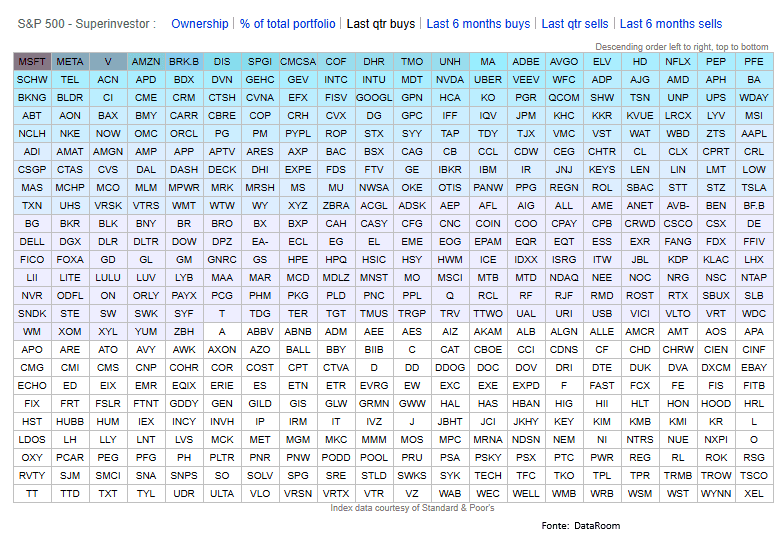Open the PLTR ticker cell
This screenshot has height=534, width=776.
[x=222, y=457]
